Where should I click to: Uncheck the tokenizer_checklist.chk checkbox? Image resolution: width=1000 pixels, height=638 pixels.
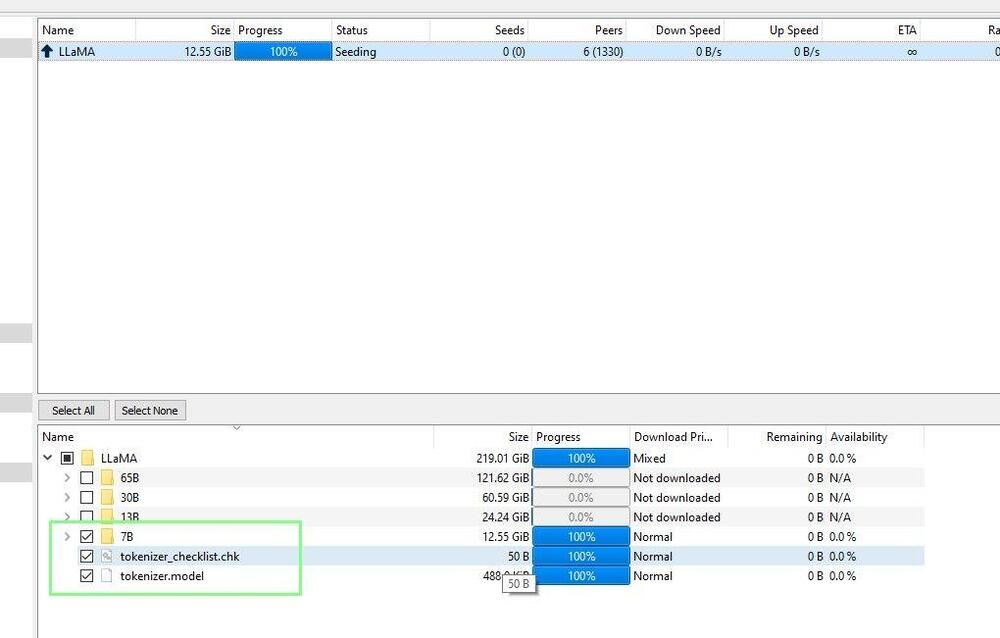pyautogui.click(x=87, y=556)
